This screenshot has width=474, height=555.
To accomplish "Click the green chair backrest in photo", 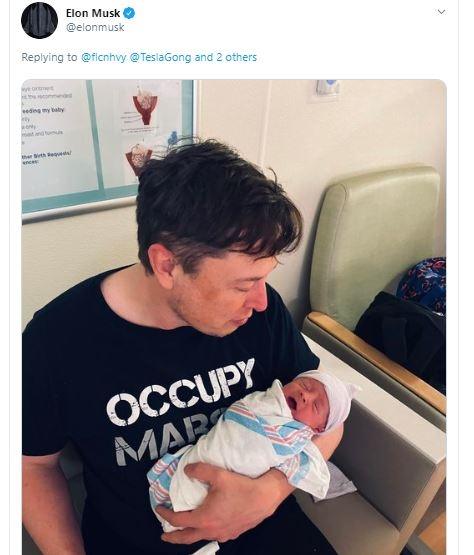I will [375, 244].
